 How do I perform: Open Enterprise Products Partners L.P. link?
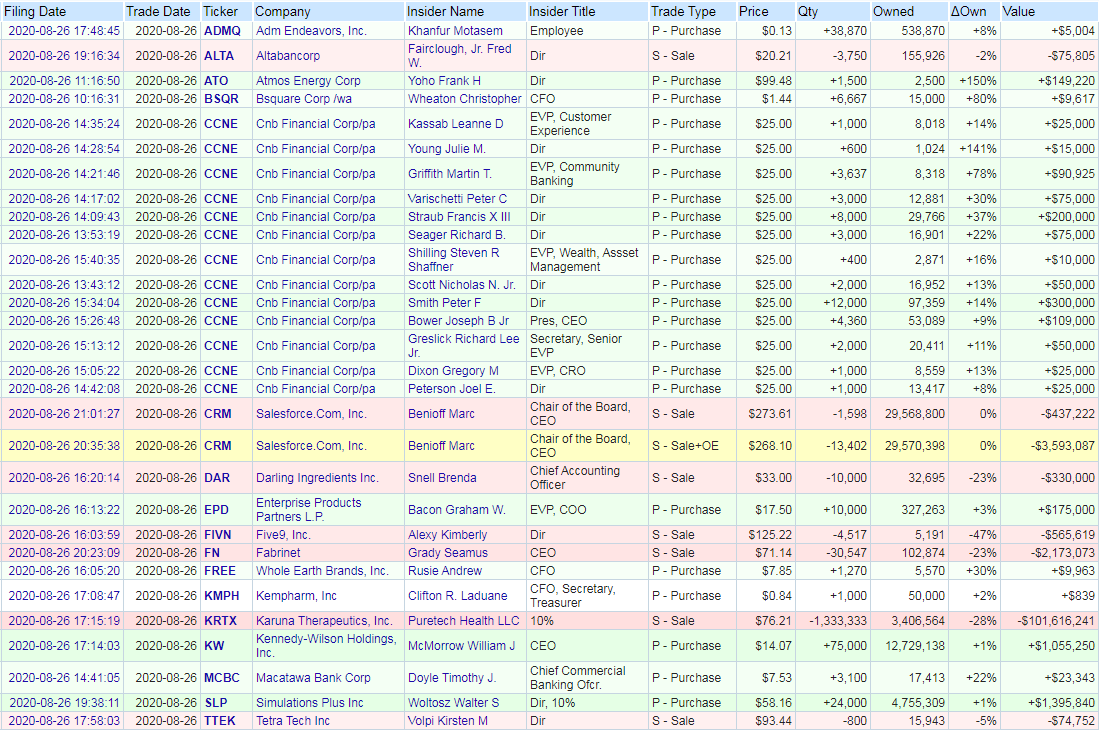[309, 509]
